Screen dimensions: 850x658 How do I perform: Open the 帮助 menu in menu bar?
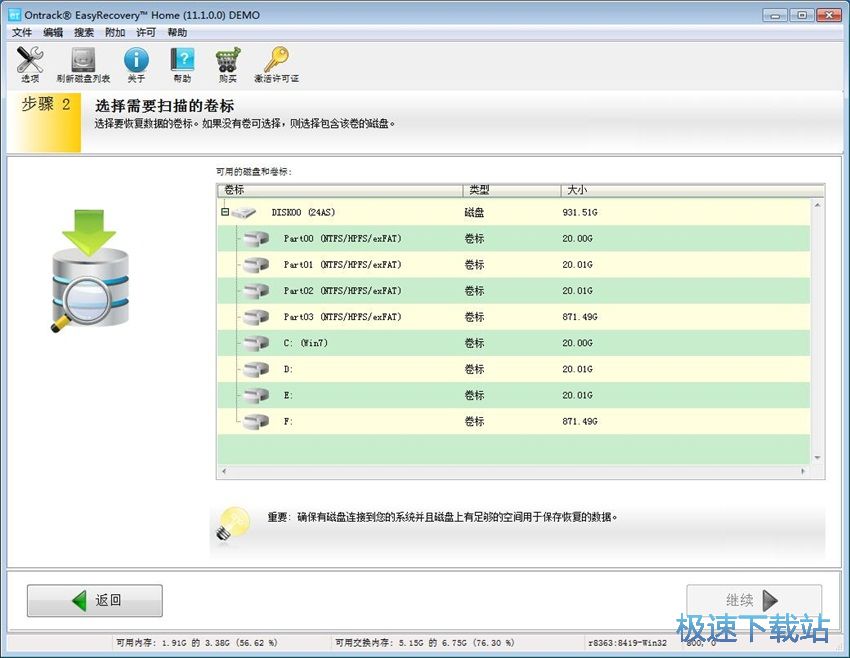click(177, 33)
